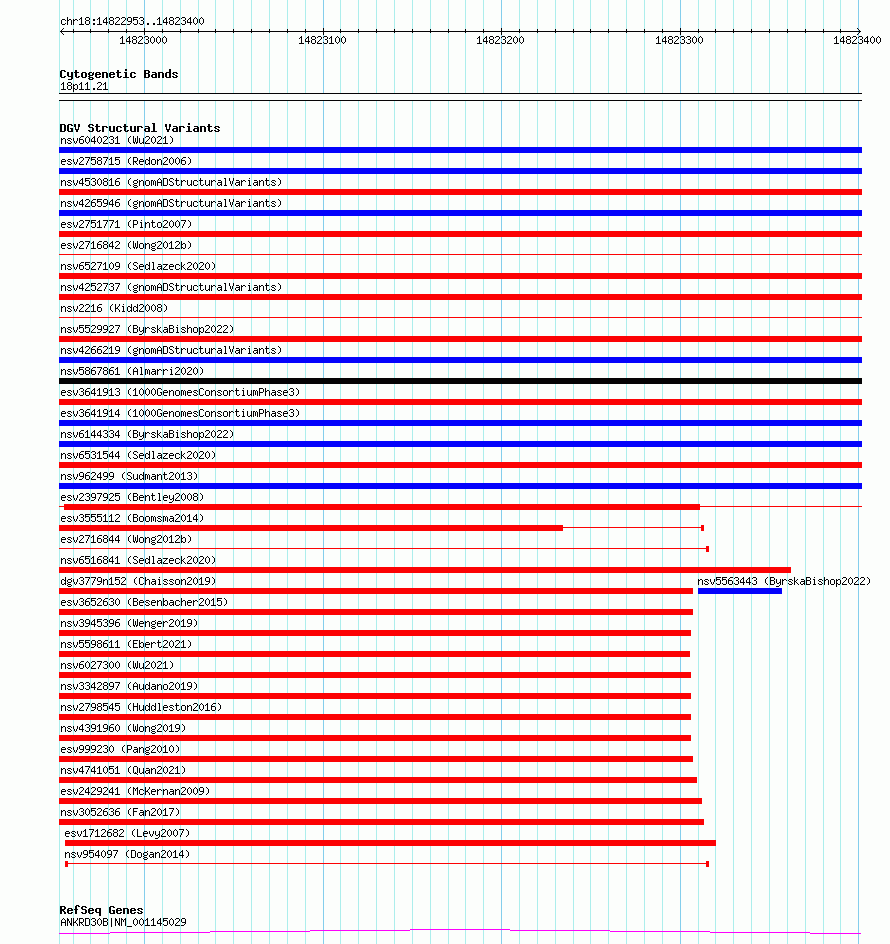Image resolution: width=890 pixels, height=944 pixels.
Task: Select nsv6527109 (Sedlazeck2020) label
Action: click(138, 266)
